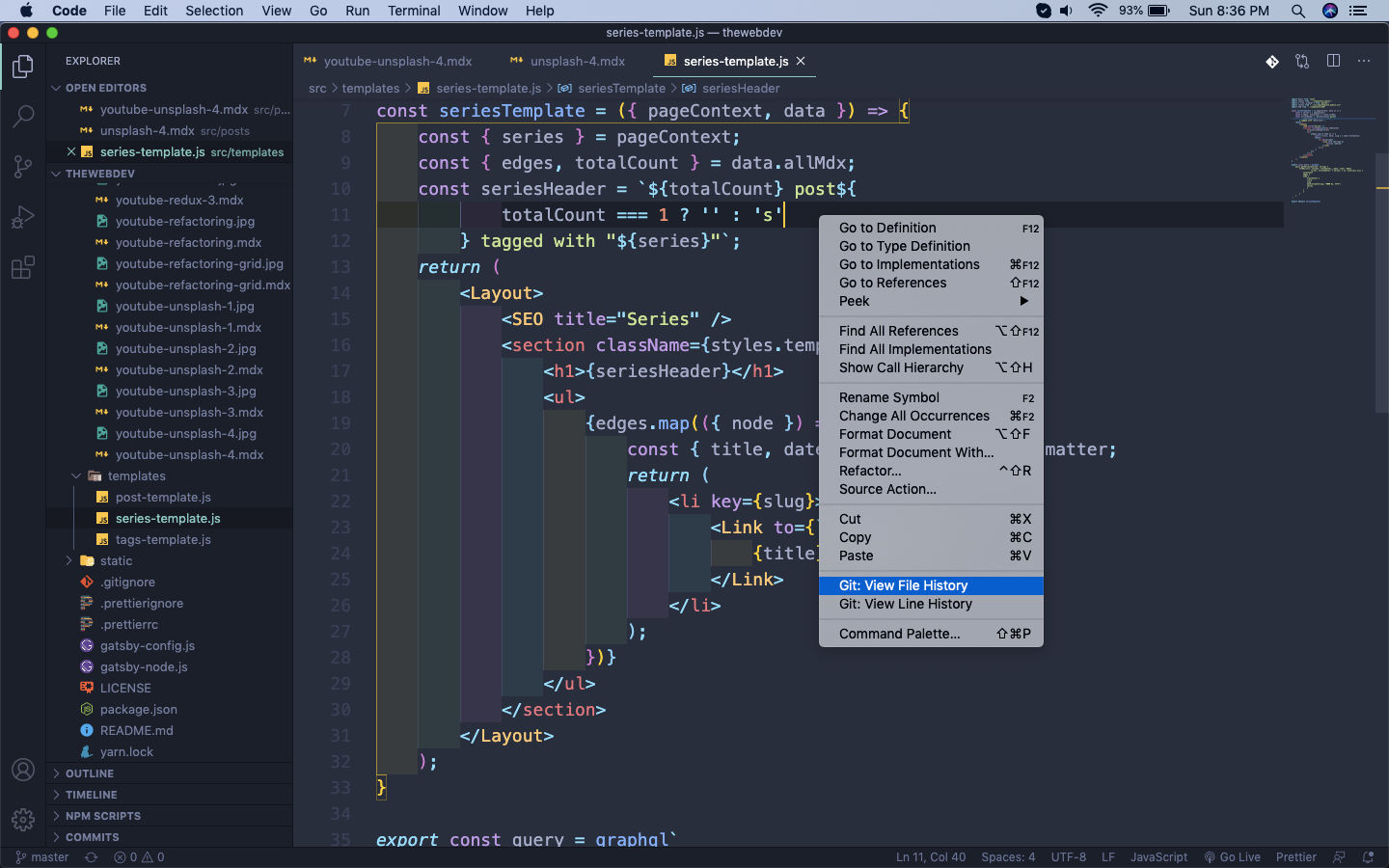Open the Wi-Fi menu bar icon
The width and height of the screenshot is (1389, 868).
[1098, 11]
